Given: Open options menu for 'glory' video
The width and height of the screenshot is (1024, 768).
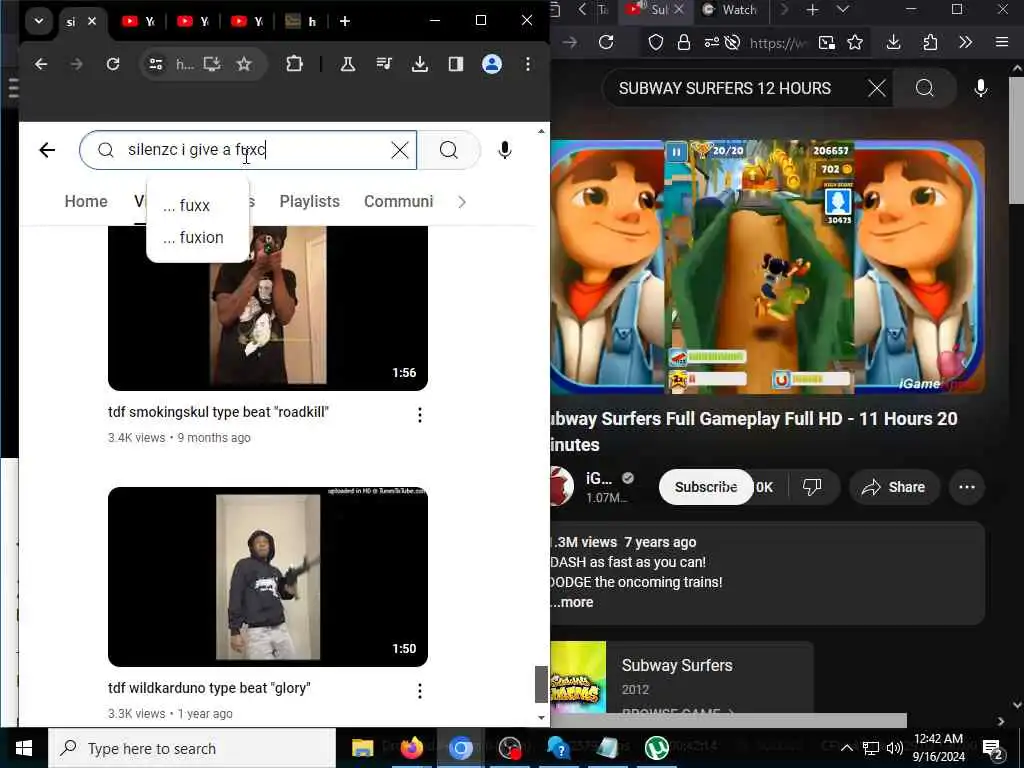Looking at the screenshot, I should [x=420, y=691].
